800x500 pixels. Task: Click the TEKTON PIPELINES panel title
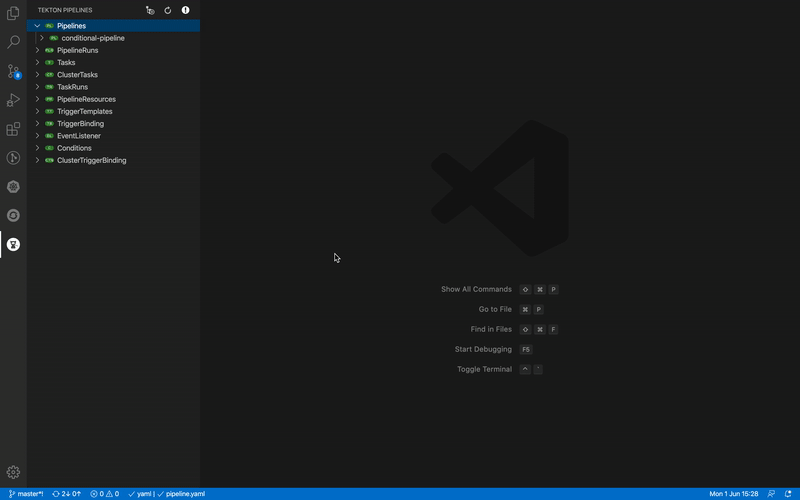point(65,10)
